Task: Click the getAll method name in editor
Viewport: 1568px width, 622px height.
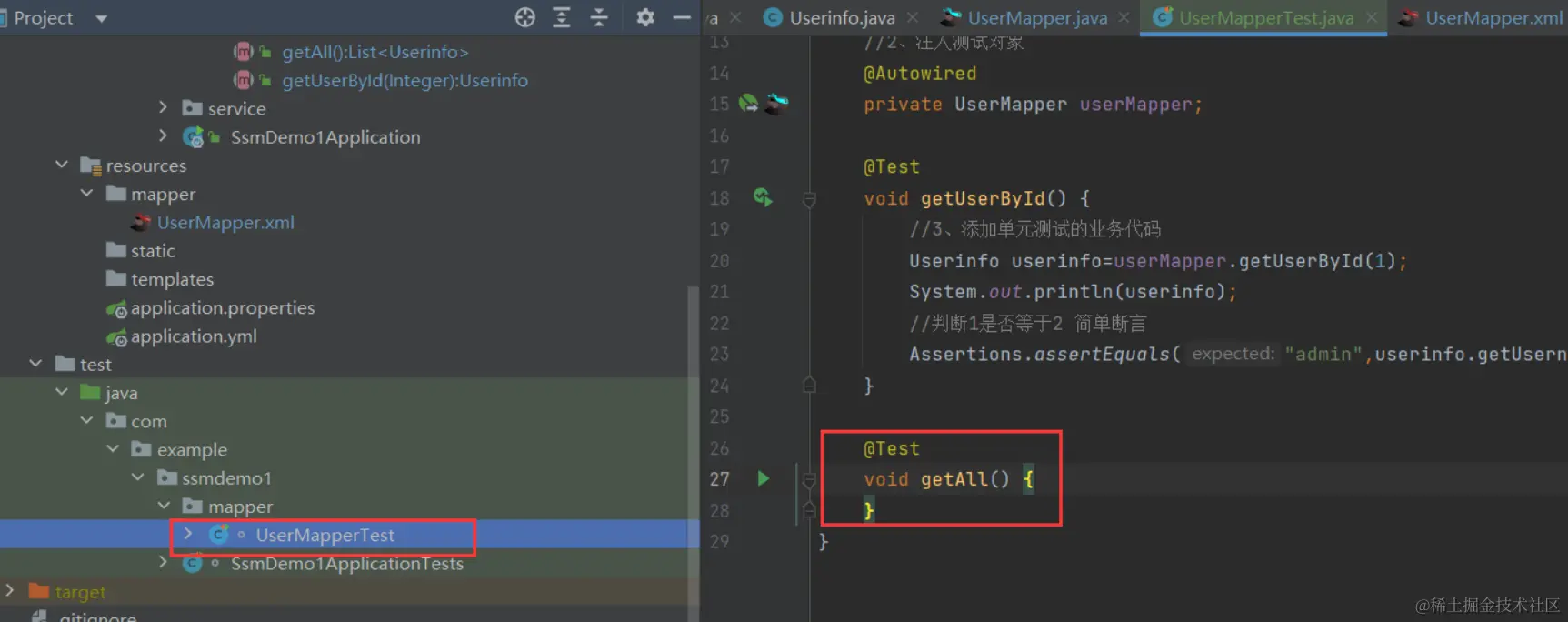Action: pyautogui.click(x=954, y=479)
